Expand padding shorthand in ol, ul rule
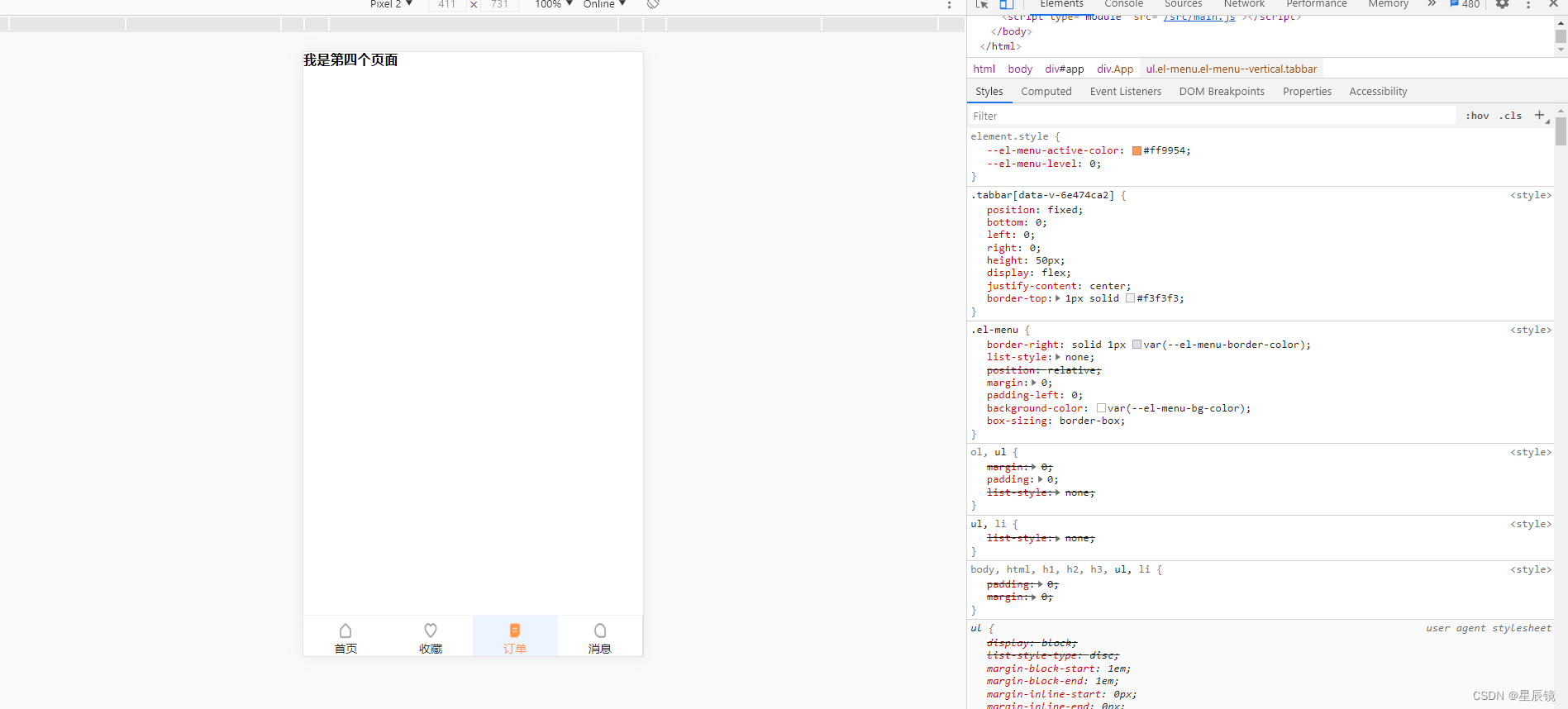The height and width of the screenshot is (709, 1568). pos(1041,479)
